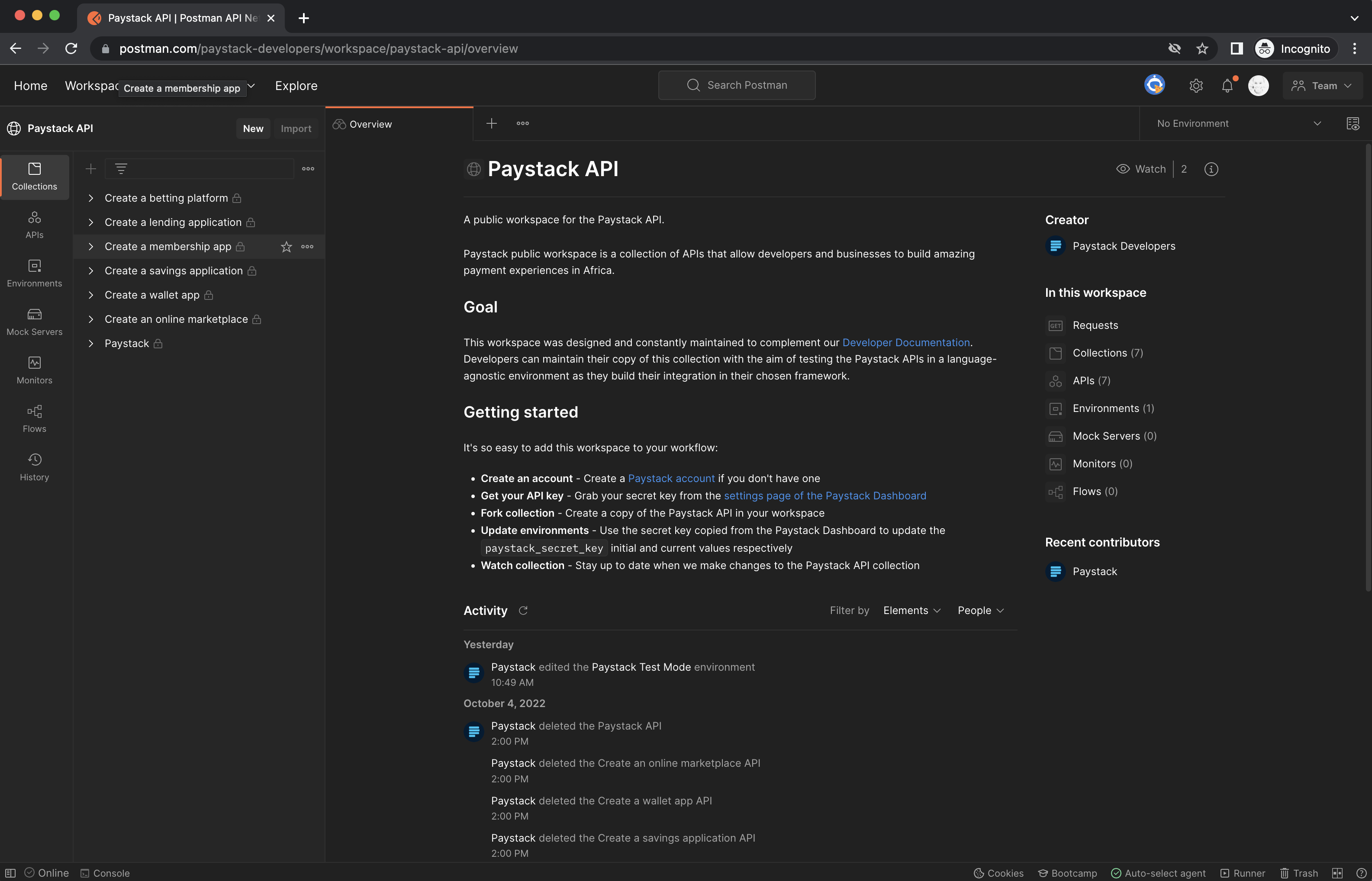
Task: Click the Search Postman field
Action: (736, 85)
